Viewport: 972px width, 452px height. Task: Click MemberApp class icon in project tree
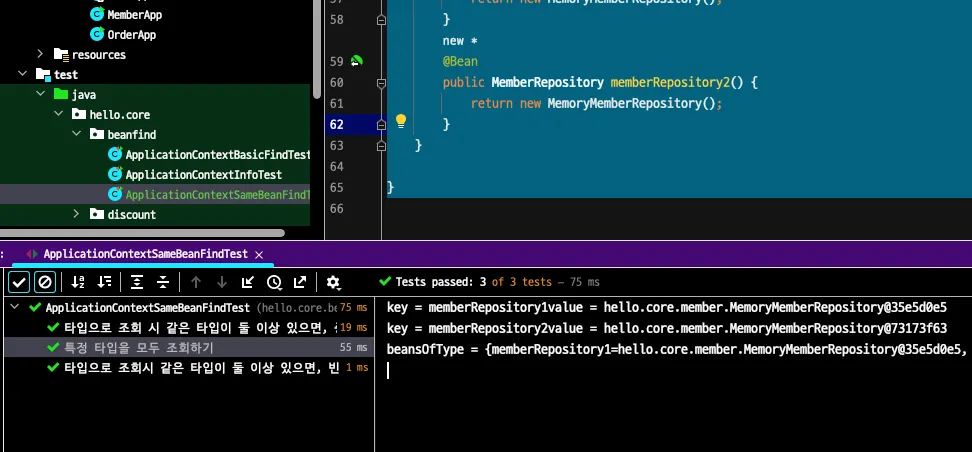click(x=97, y=14)
